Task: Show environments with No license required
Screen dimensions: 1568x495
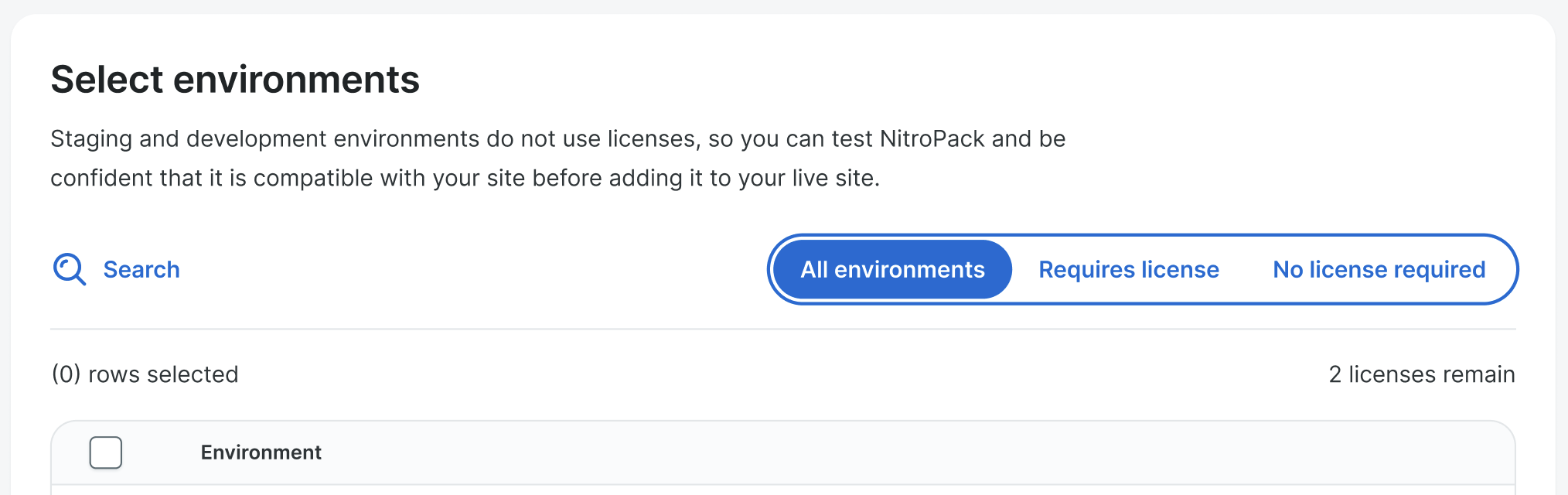Action: point(1379,270)
